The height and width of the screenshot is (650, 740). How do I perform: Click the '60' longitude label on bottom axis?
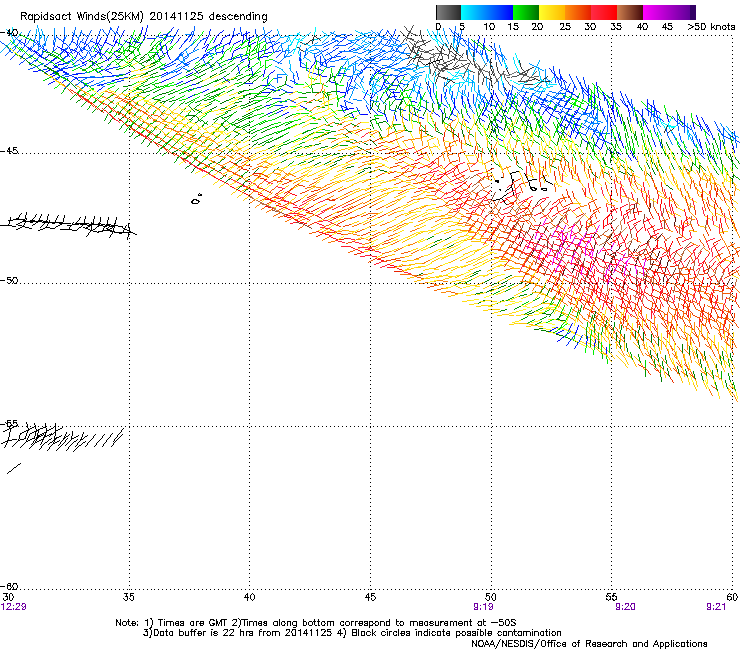[733, 597]
